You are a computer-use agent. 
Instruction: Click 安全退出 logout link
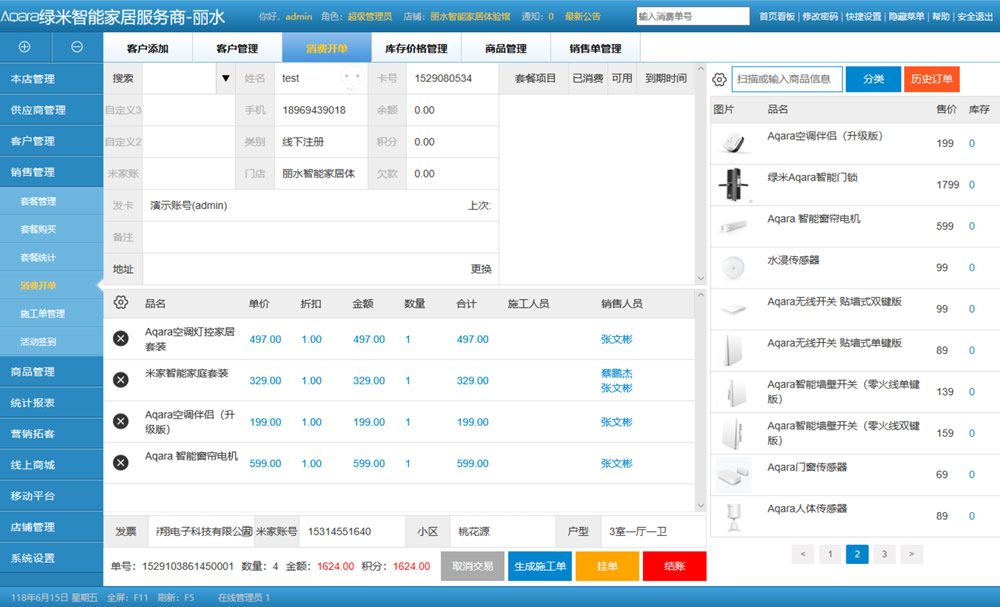pyautogui.click(x=974, y=17)
